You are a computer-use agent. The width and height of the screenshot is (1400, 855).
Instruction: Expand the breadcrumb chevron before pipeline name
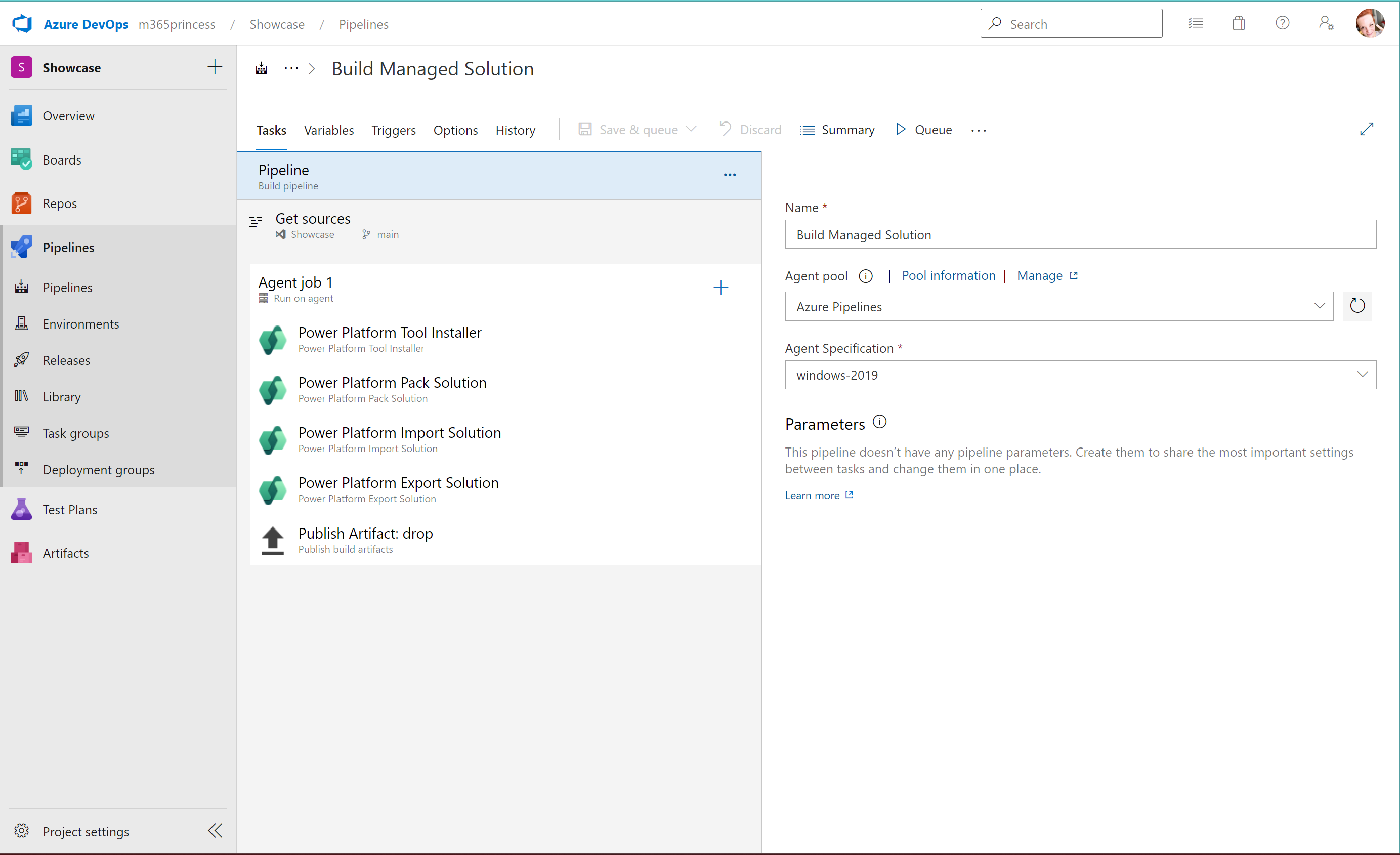pyautogui.click(x=311, y=69)
